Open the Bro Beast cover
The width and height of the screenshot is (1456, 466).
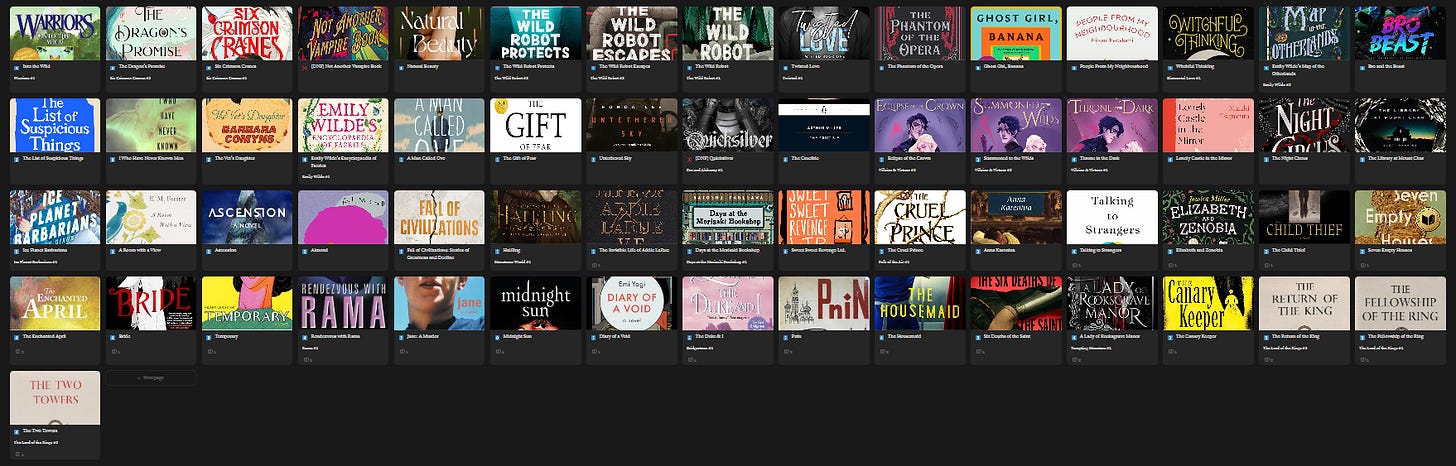1400,32
